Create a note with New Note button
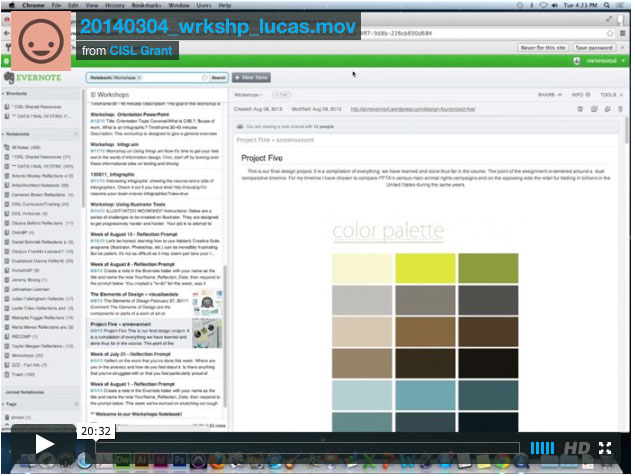635x476 pixels. (x=251, y=77)
